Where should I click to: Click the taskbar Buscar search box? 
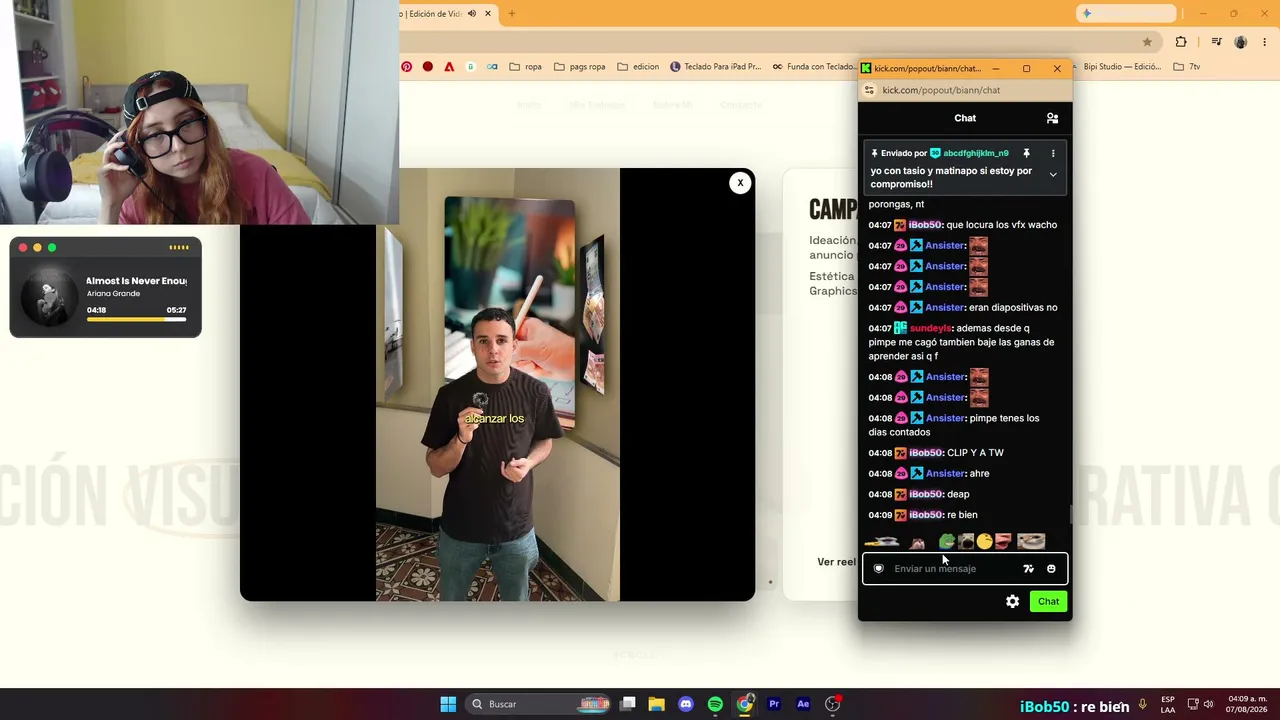[539, 704]
